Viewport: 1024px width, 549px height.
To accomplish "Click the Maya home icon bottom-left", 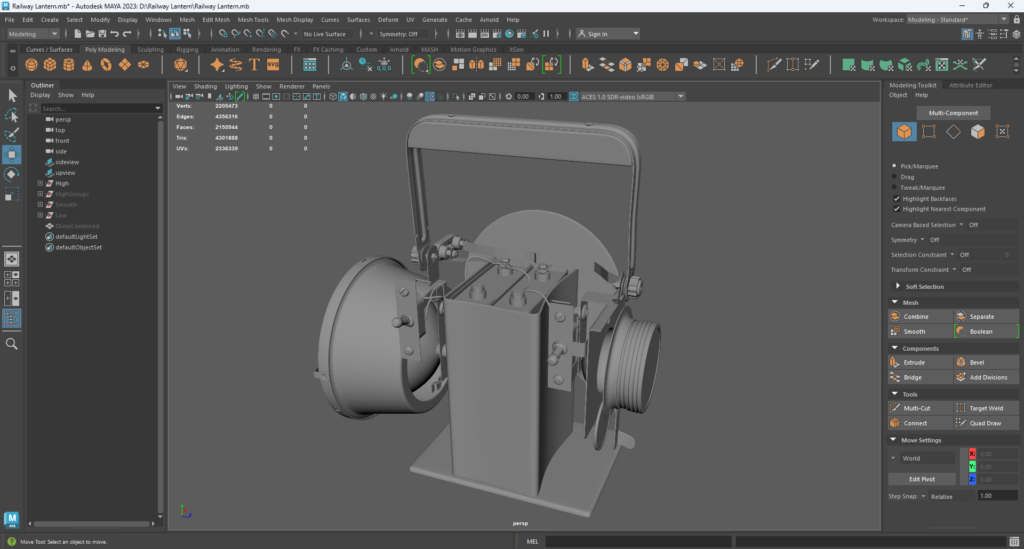I will pyautogui.click(x=11, y=519).
